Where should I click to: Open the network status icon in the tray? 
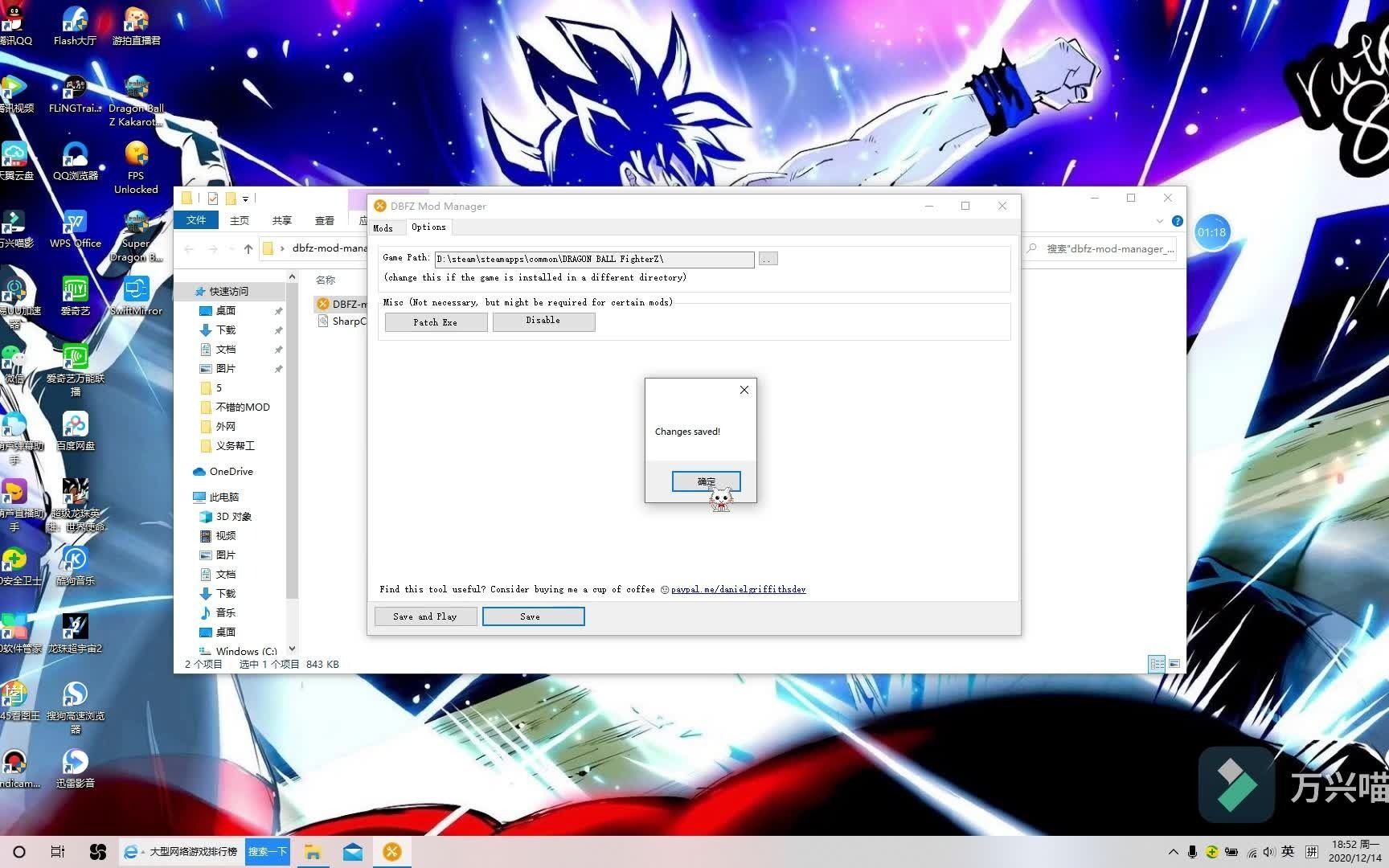pyautogui.click(x=1252, y=851)
